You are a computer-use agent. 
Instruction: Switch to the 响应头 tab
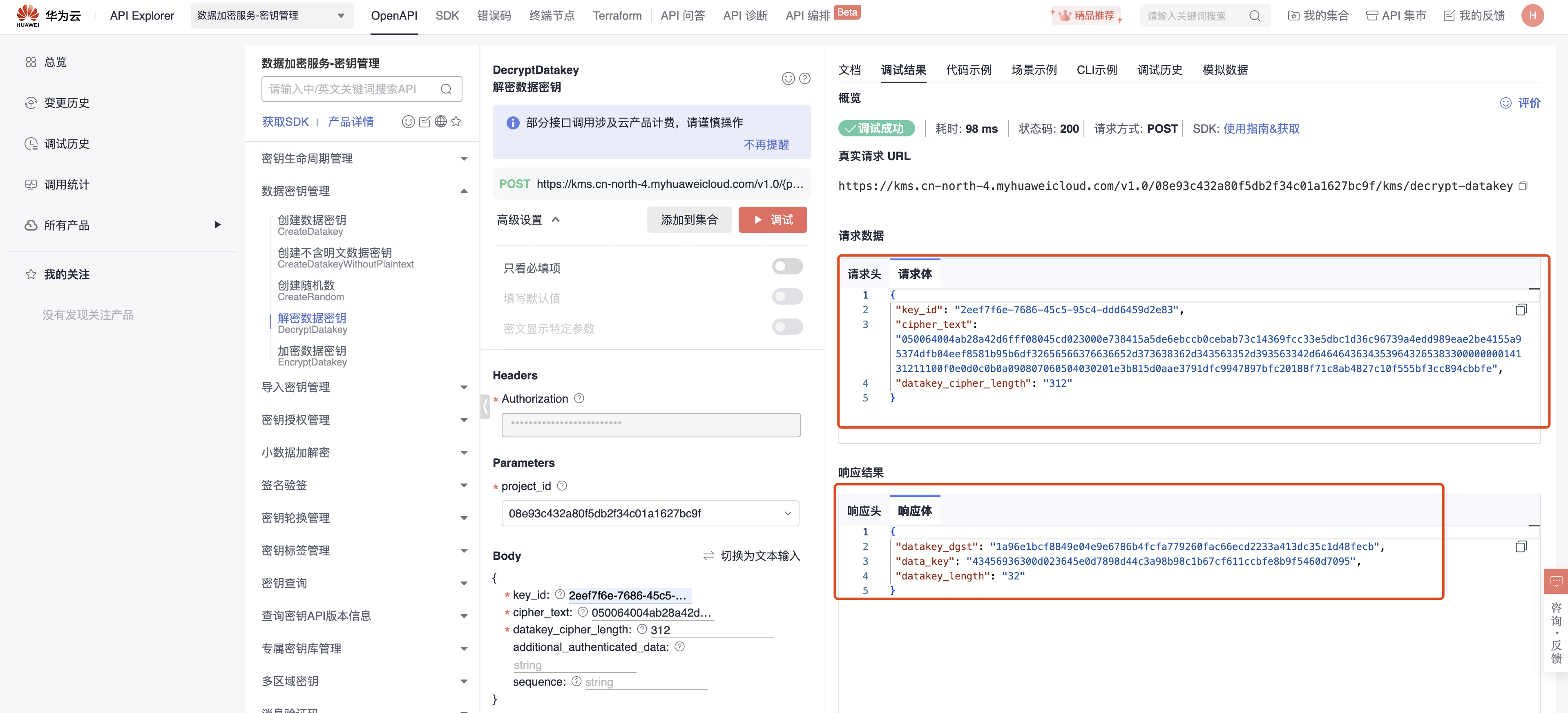(x=864, y=511)
